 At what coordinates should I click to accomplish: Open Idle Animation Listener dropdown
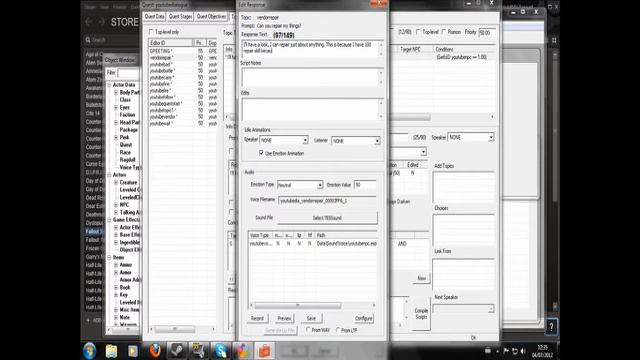tap(377, 141)
